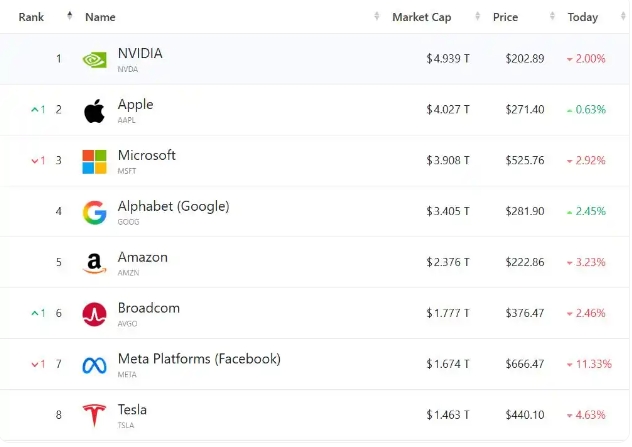Click the NVIDIA logo icon
Image resolution: width=632 pixels, height=447 pixels.
[x=94, y=59]
